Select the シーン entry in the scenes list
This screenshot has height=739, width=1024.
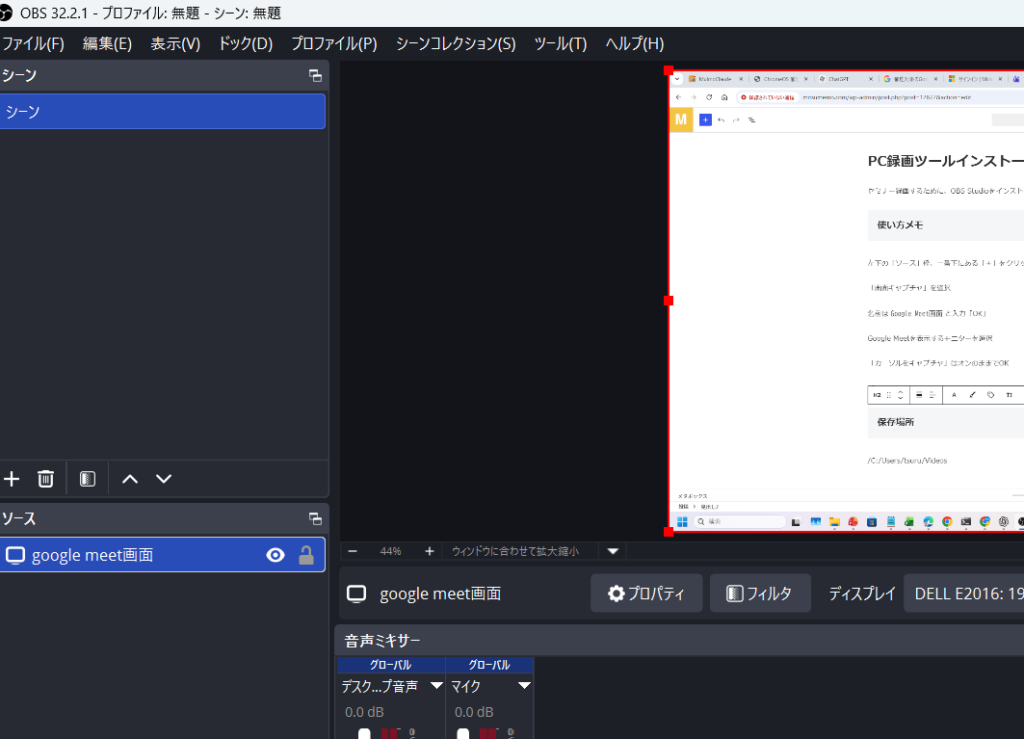(x=163, y=112)
